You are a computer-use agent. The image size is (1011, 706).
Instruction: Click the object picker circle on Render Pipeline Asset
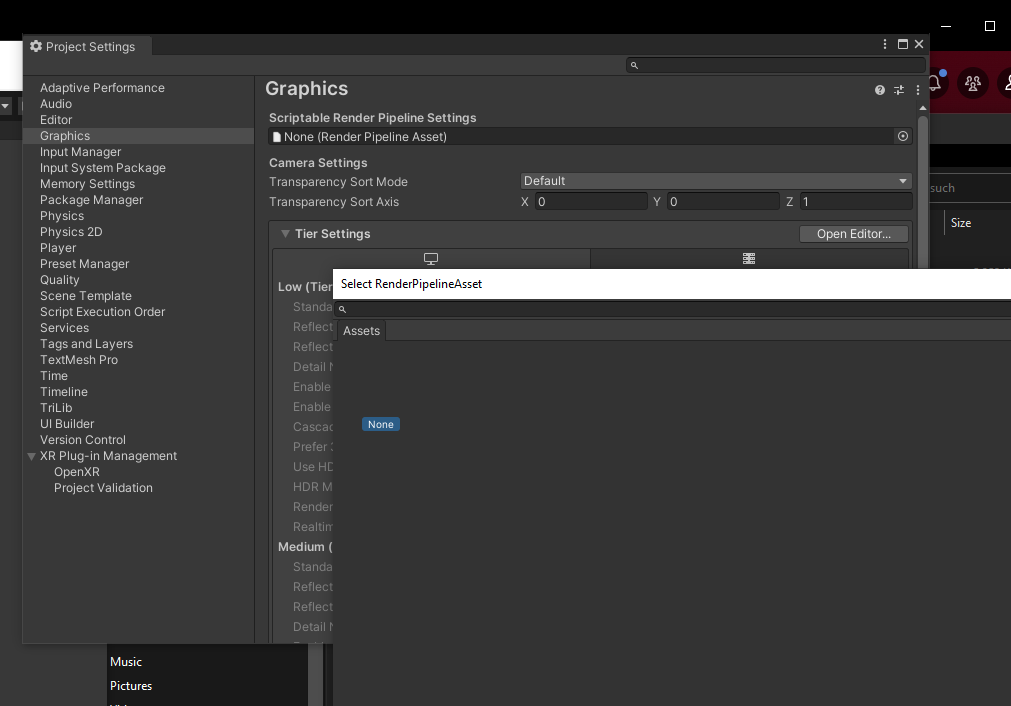click(902, 136)
